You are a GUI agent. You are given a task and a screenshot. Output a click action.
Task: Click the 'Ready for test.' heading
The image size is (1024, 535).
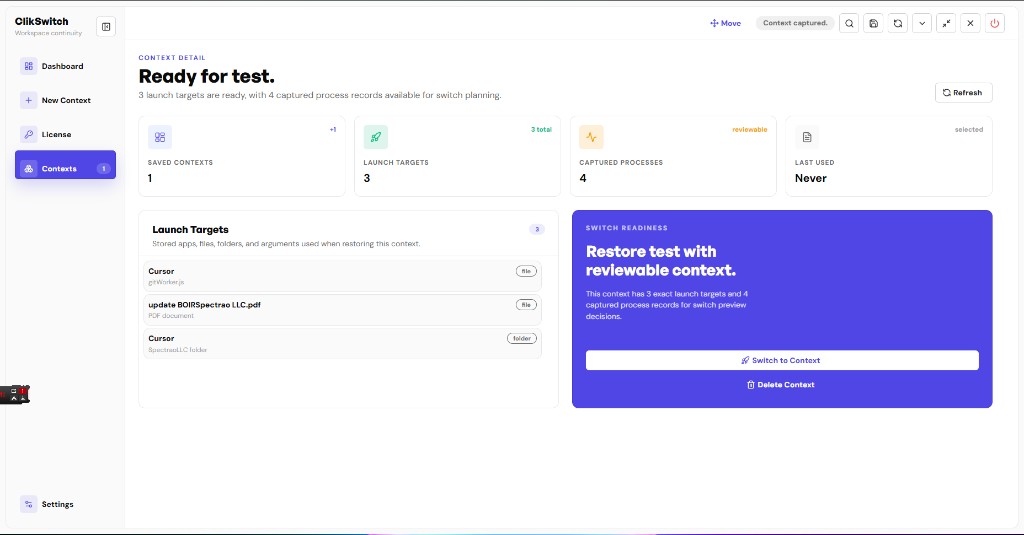point(206,76)
